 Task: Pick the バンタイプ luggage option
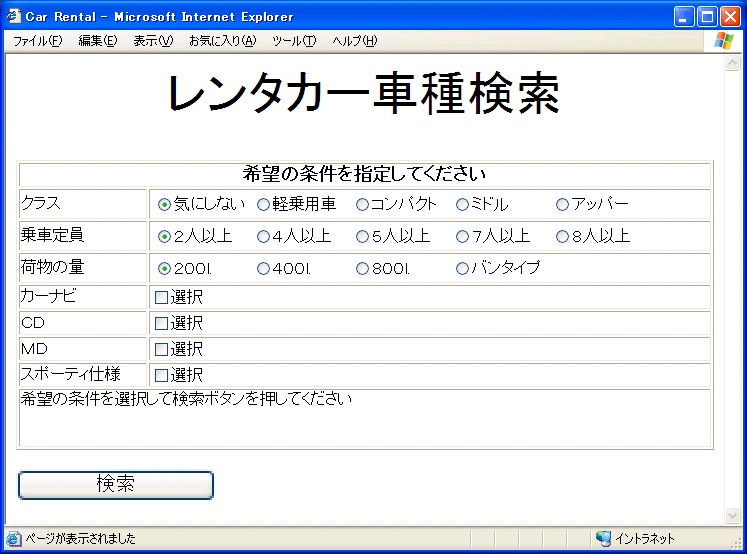(x=462, y=269)
